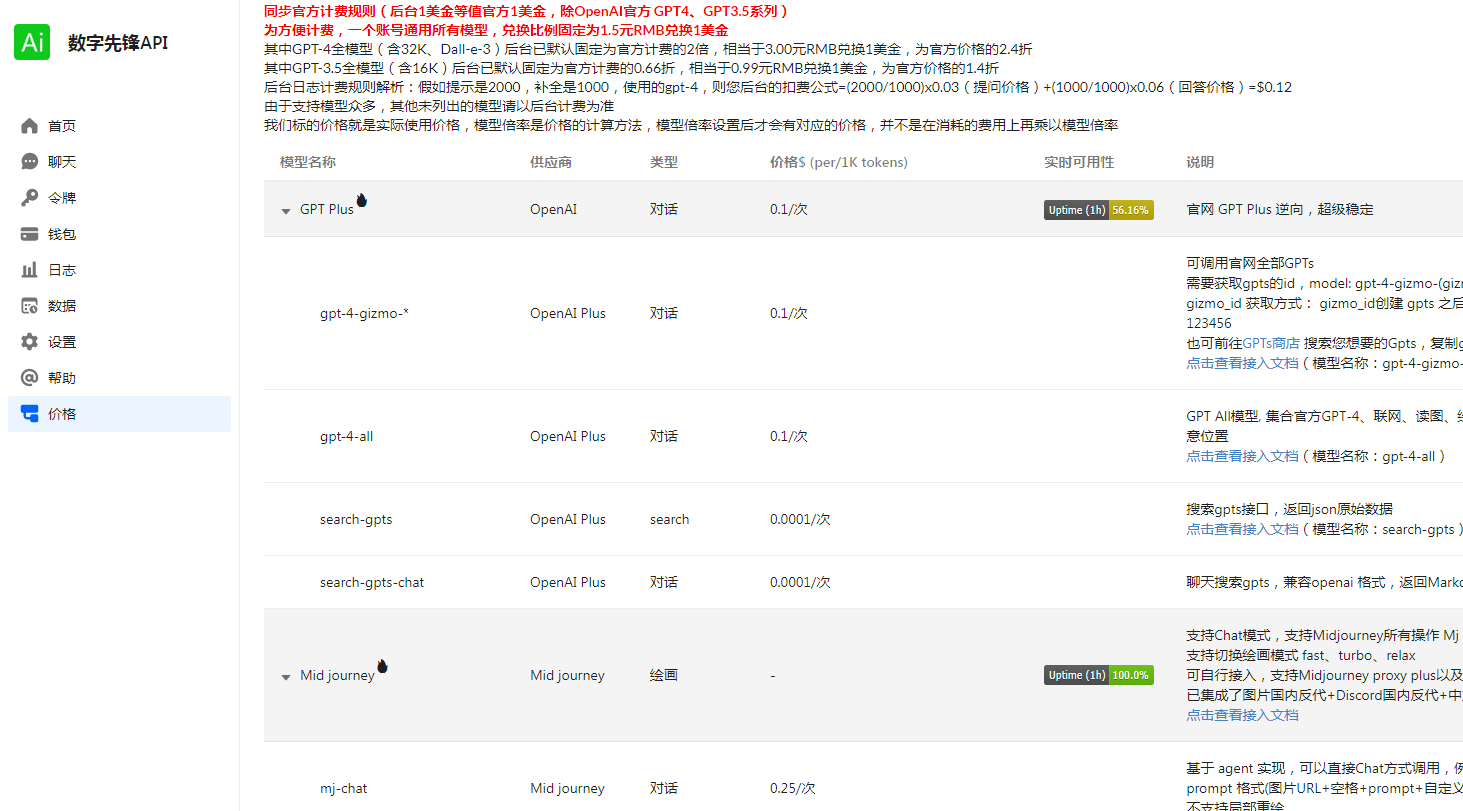Click the 钱包 wallet card icon
Screen dimensions: 1463x811
pyautogui.click(x=30, y=233)
